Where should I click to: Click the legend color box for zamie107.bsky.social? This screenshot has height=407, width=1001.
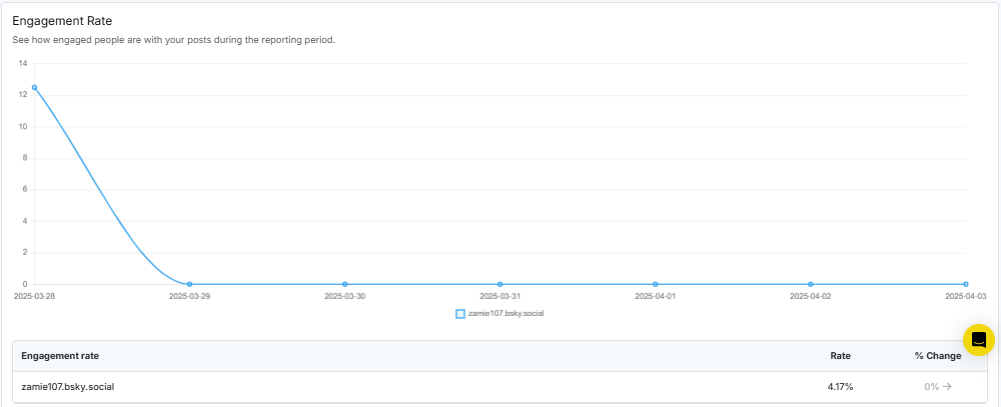click(460, 314)
